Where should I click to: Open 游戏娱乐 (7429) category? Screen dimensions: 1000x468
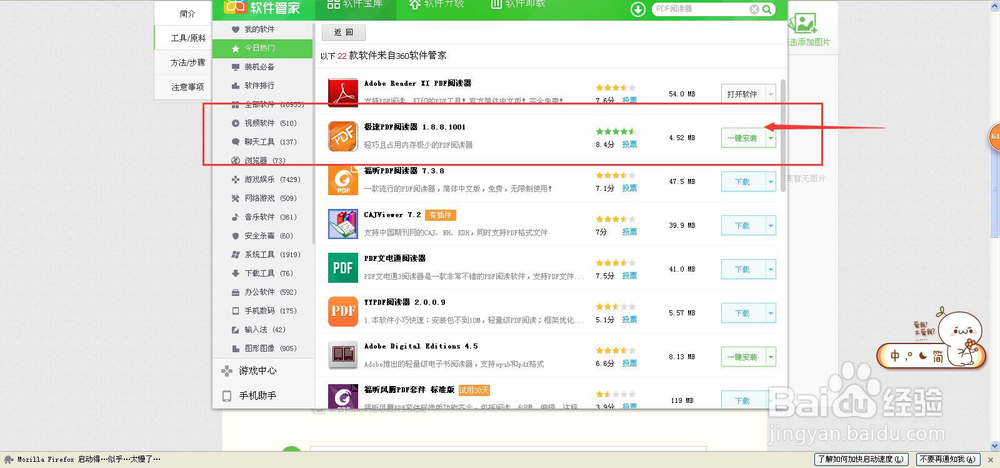click(x=265, y=179)
